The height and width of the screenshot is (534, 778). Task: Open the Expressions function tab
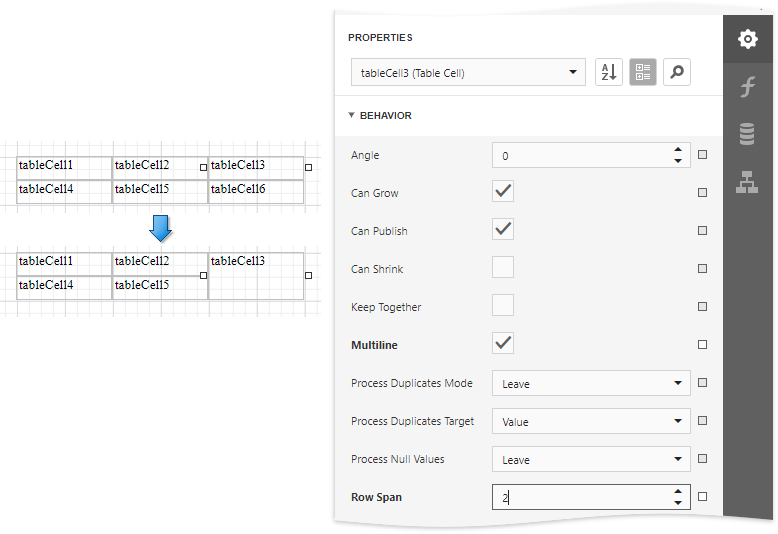pos(747,87)
